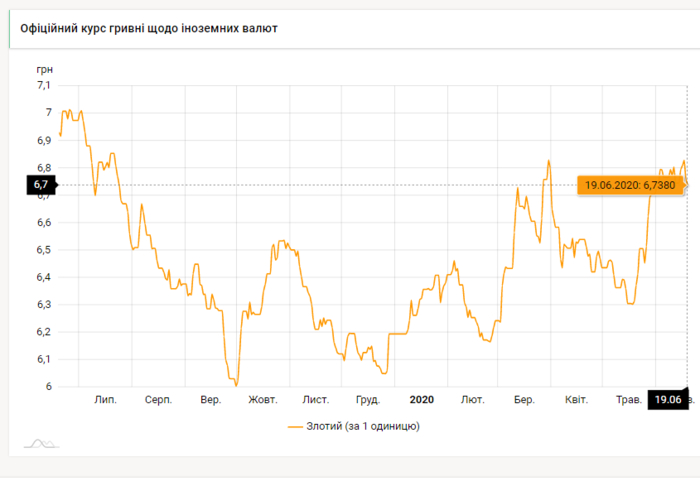The image size is (700, 481).
Task: Select the Квіт. month on the x-axis
Action: point(576,400)
